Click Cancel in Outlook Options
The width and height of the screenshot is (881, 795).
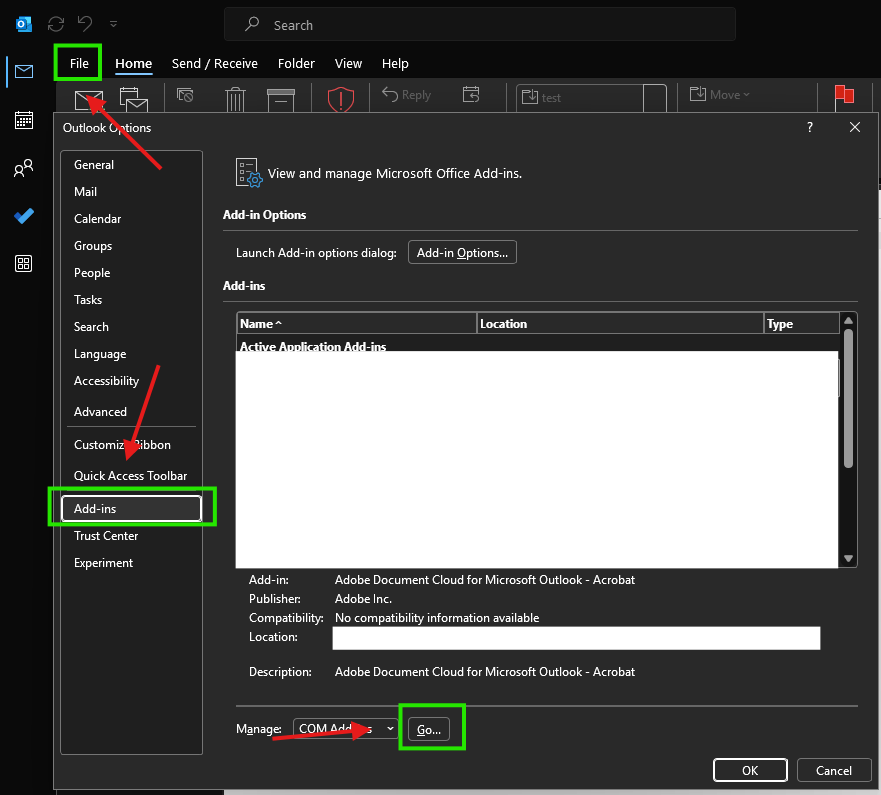(x=834, y=770)
